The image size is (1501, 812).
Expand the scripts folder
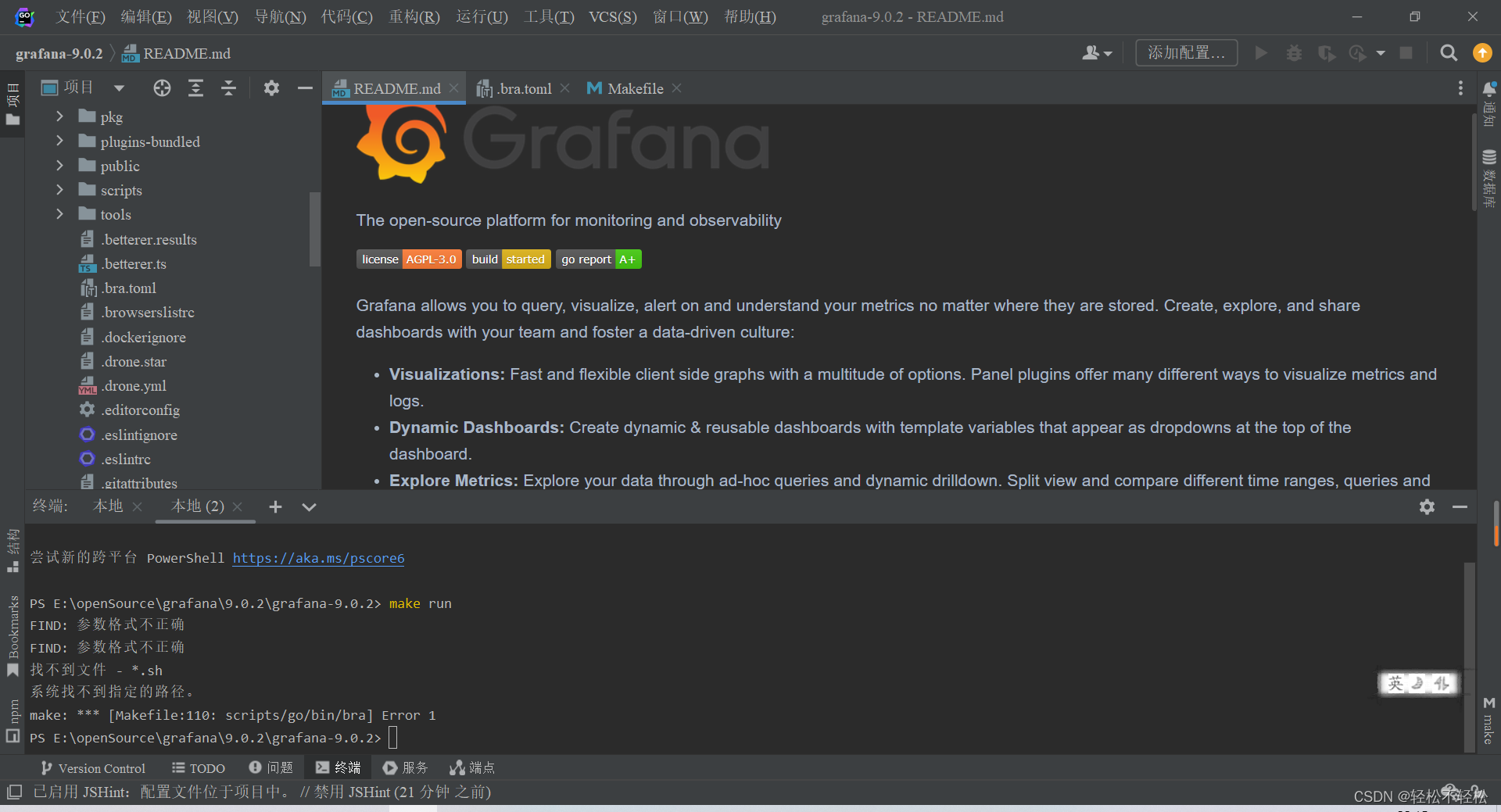tap(59, 189)
